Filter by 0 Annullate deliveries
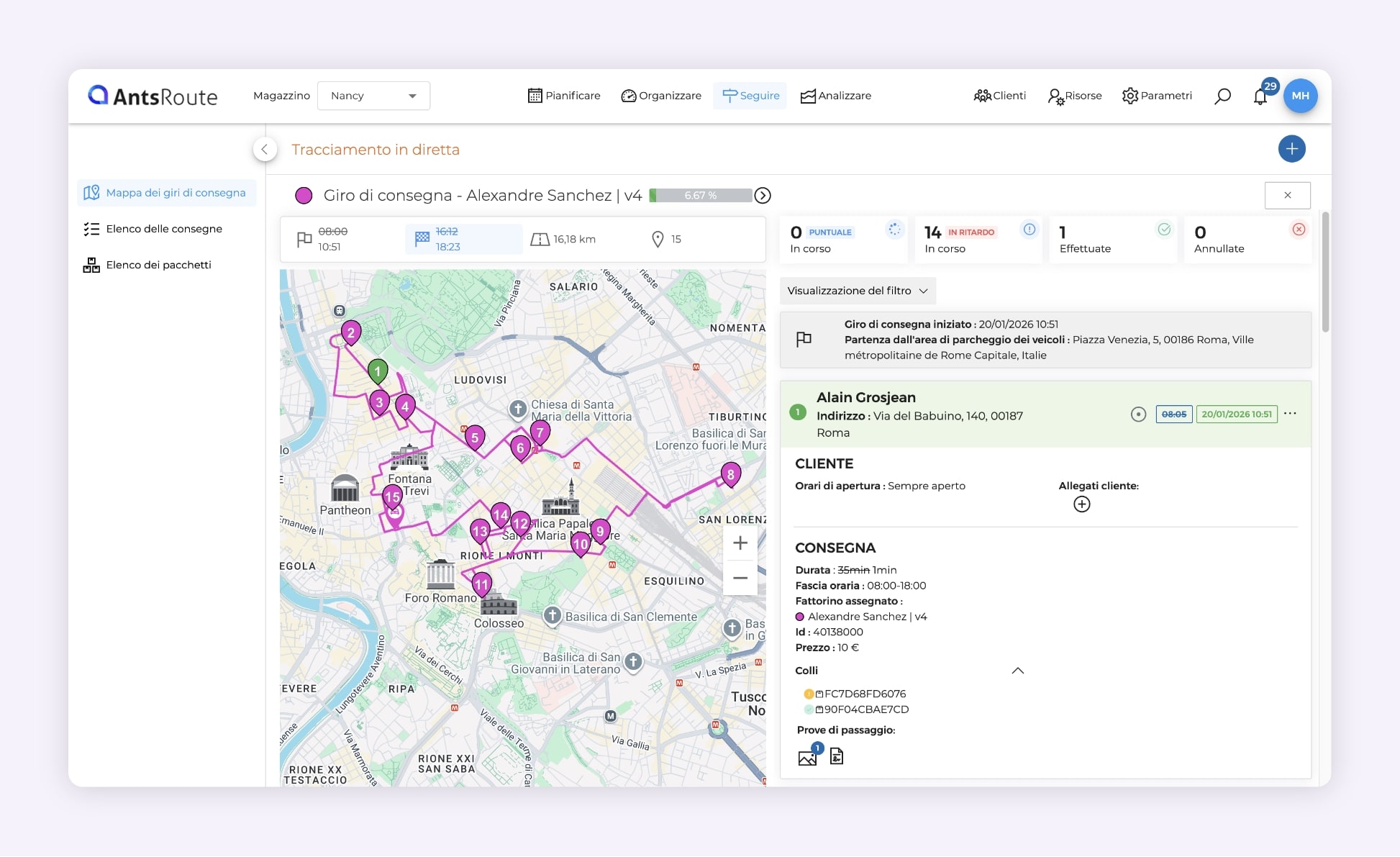 pyautogui.click(x=1247, y=240)
